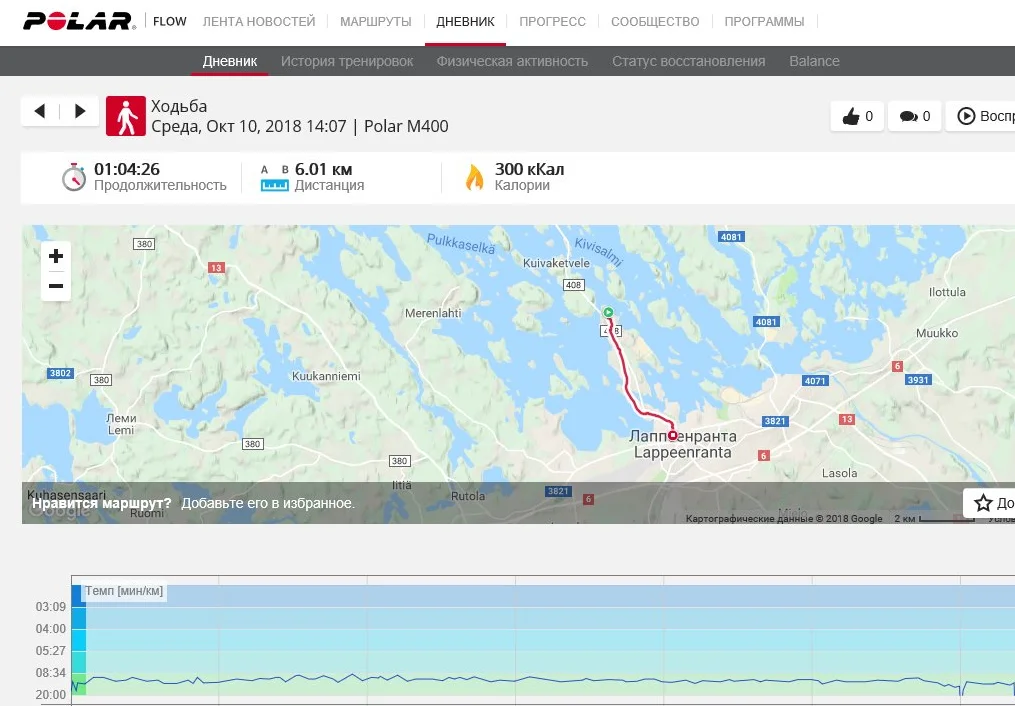Viewport: 1015px width, 706px height.
Task: Click the 03:09 pace axis label
Action: coord(50,607)
